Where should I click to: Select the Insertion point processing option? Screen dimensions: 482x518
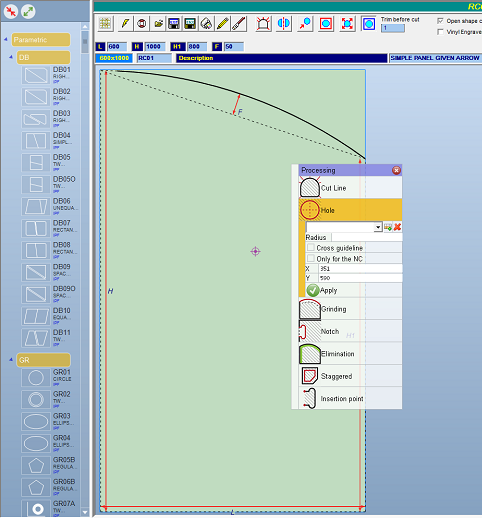pyautogui.click(x=350, y=398)
